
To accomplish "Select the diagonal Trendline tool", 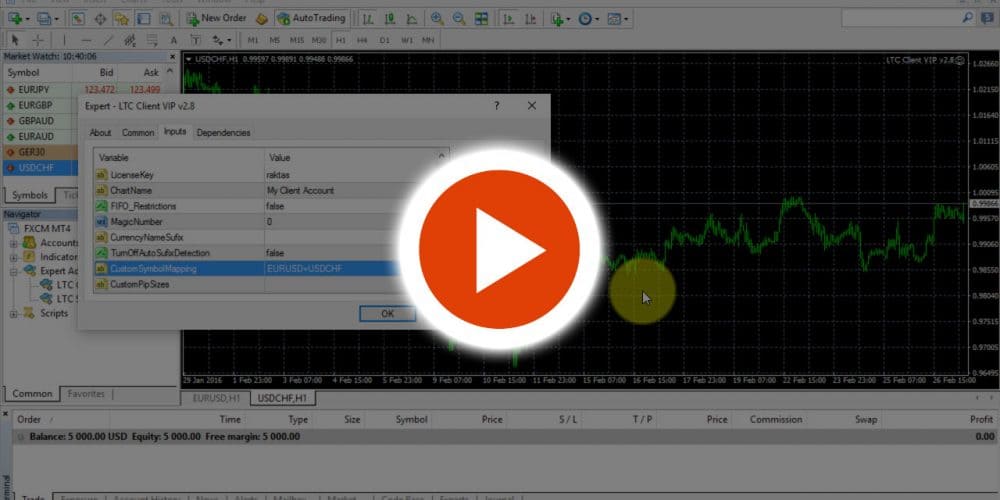I will [x=108, y=40].
